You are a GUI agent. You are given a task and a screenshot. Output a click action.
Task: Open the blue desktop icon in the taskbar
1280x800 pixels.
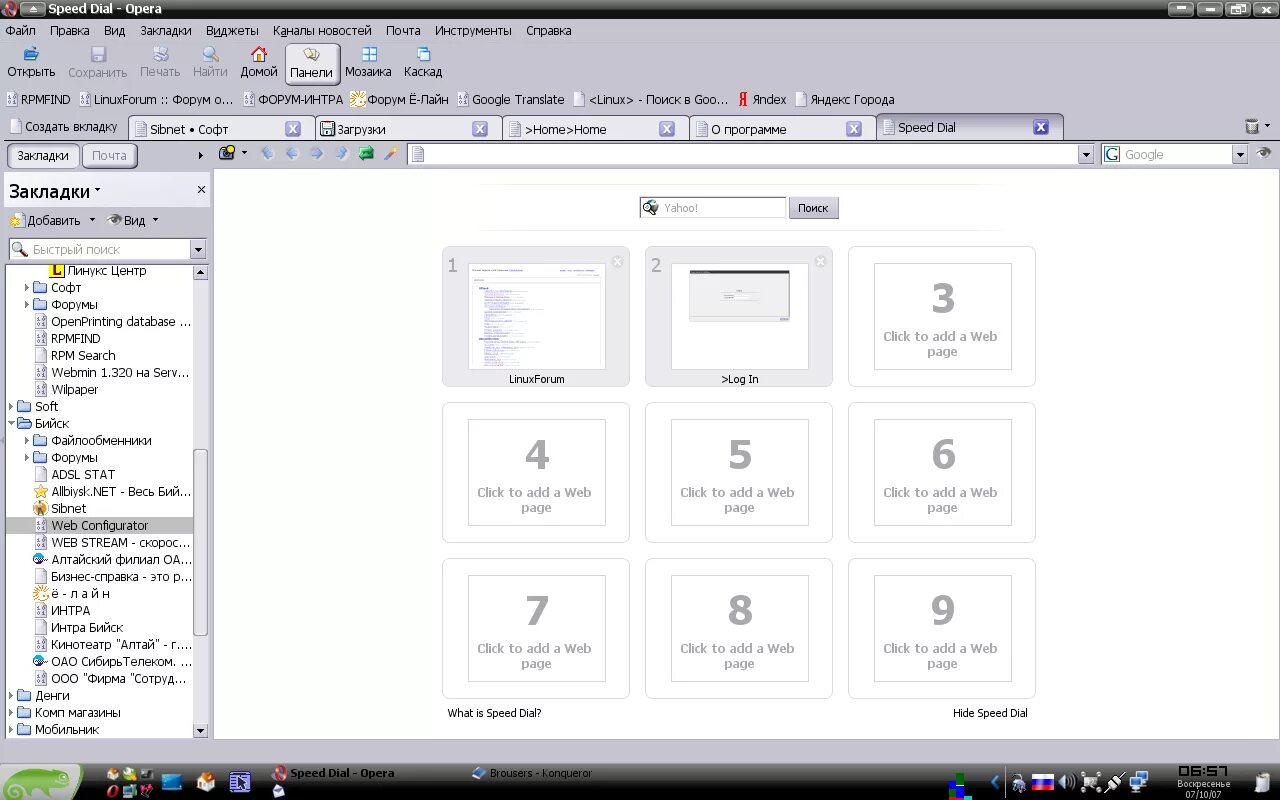[172, 782]
